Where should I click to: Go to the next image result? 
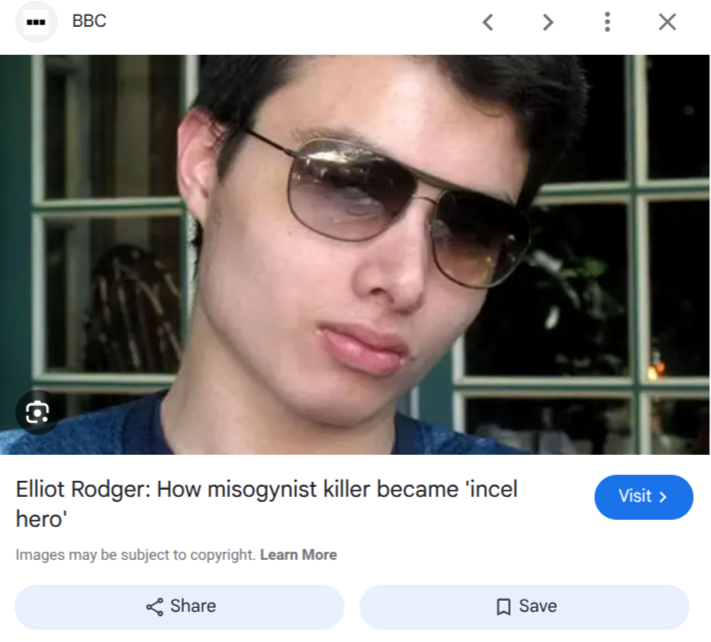pyautogui.click(x=548, y=22)
